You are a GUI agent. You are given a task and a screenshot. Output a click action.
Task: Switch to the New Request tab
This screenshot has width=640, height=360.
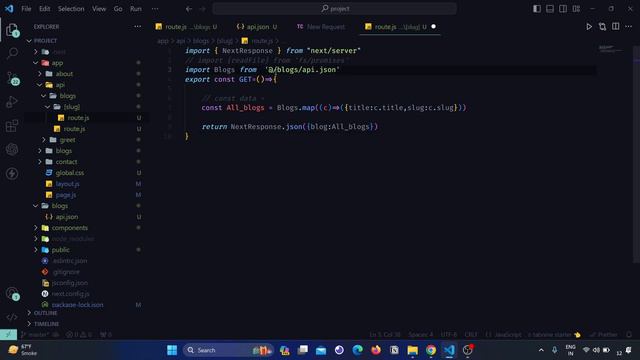click(321, 27)
